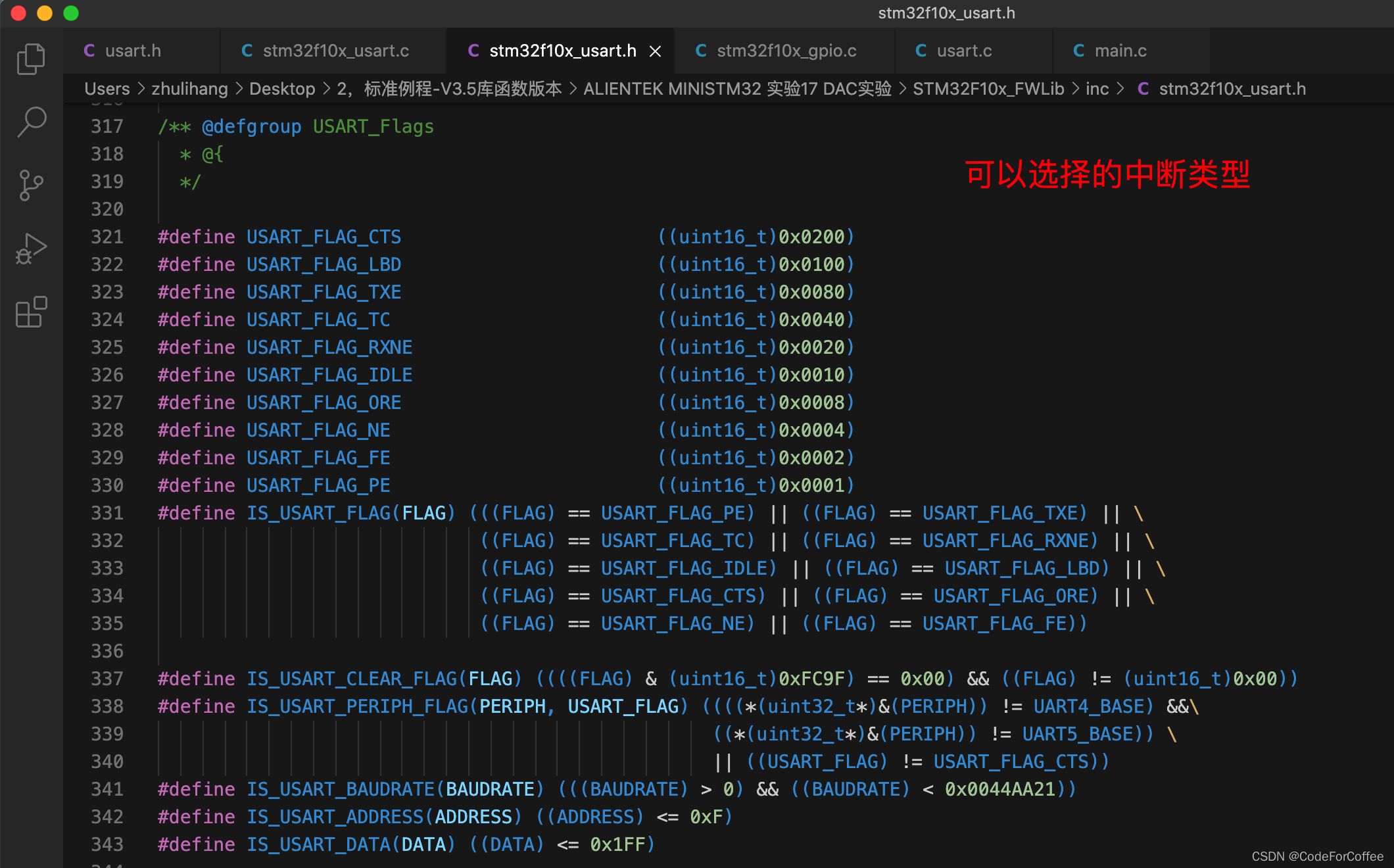Open the Explorer view in activity bar
The width and height of the screenshot is (1394, 868).
tap(31, 59)
